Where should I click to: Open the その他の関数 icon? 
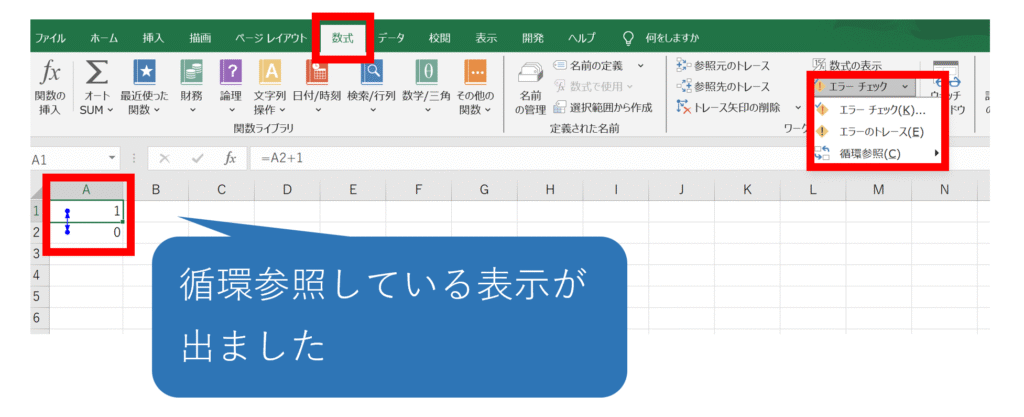475,73
